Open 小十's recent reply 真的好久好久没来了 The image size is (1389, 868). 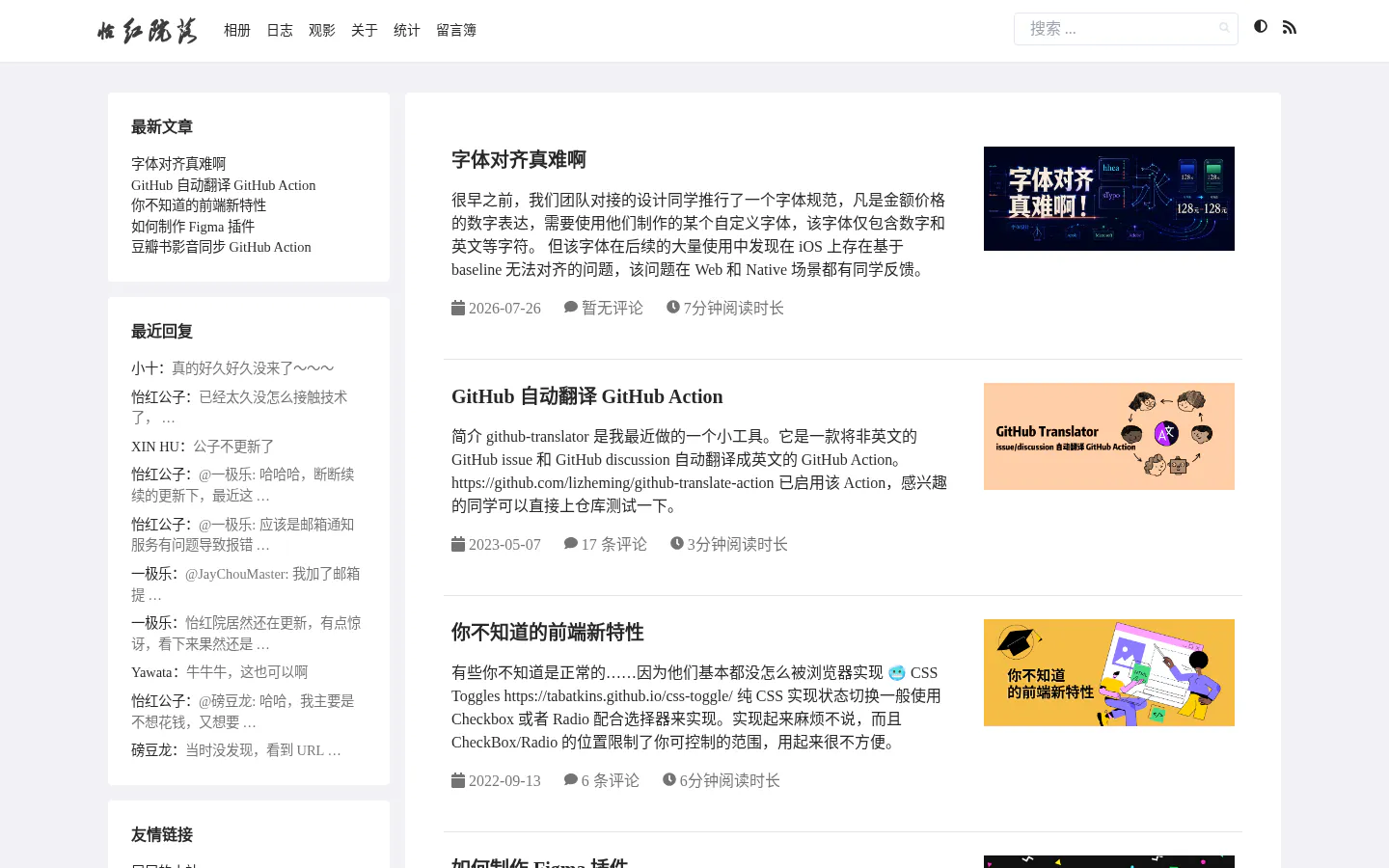253,368
